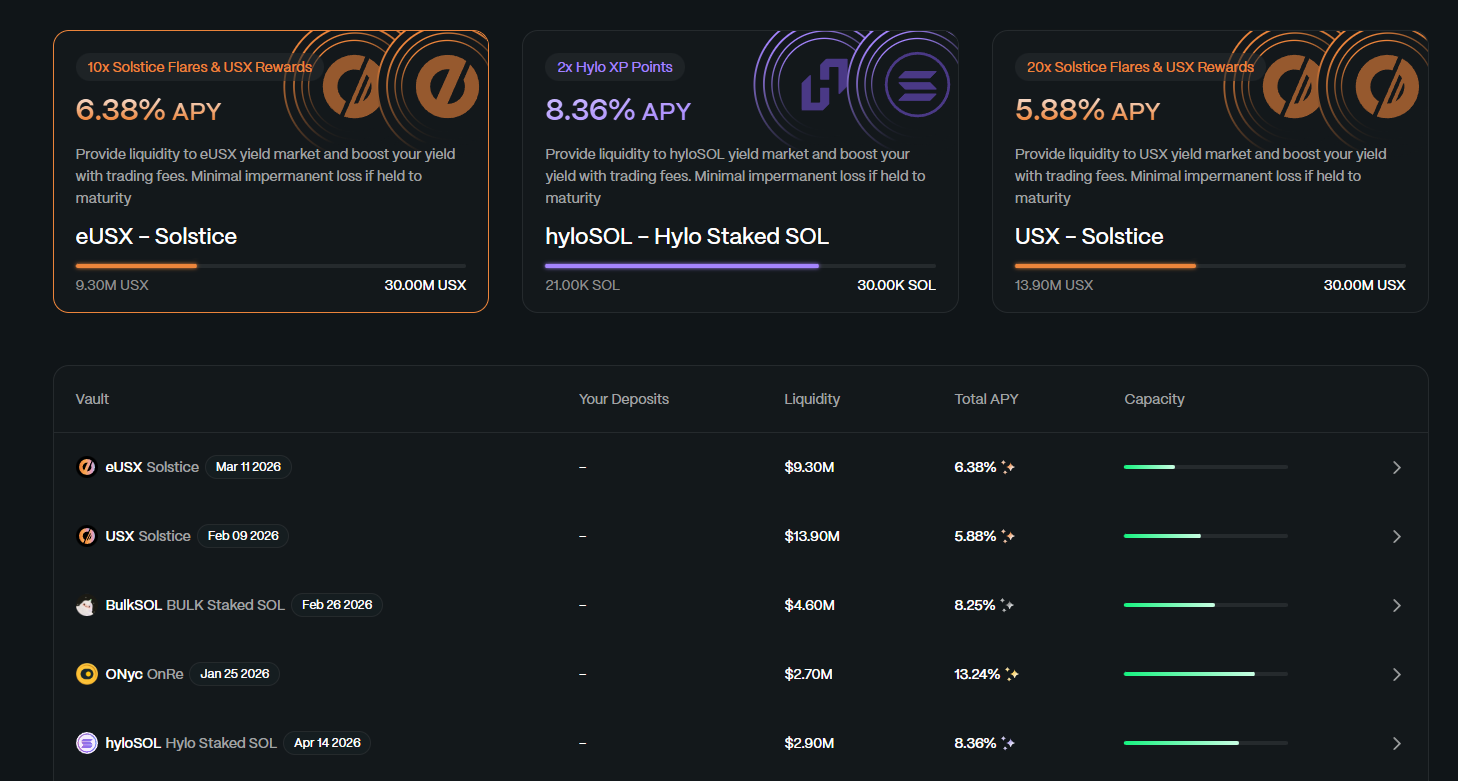
Task: Click the 2x Hylo XP Points badge
Action: pyautogui.click(x=614, y=67)
